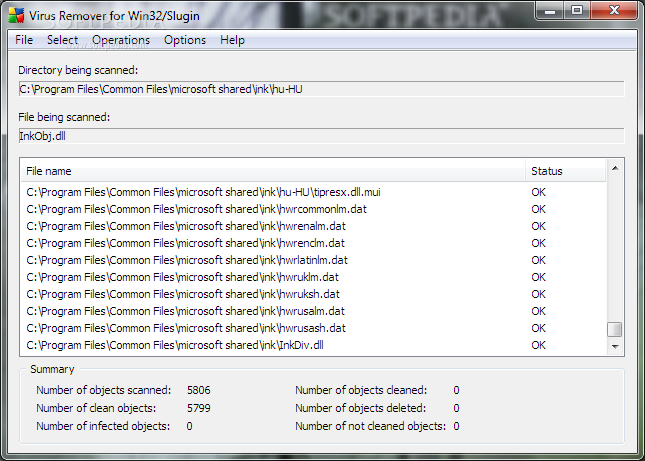Open the Operations menu
This screenshot has width=645, height=461.
(x=121, y=40)
